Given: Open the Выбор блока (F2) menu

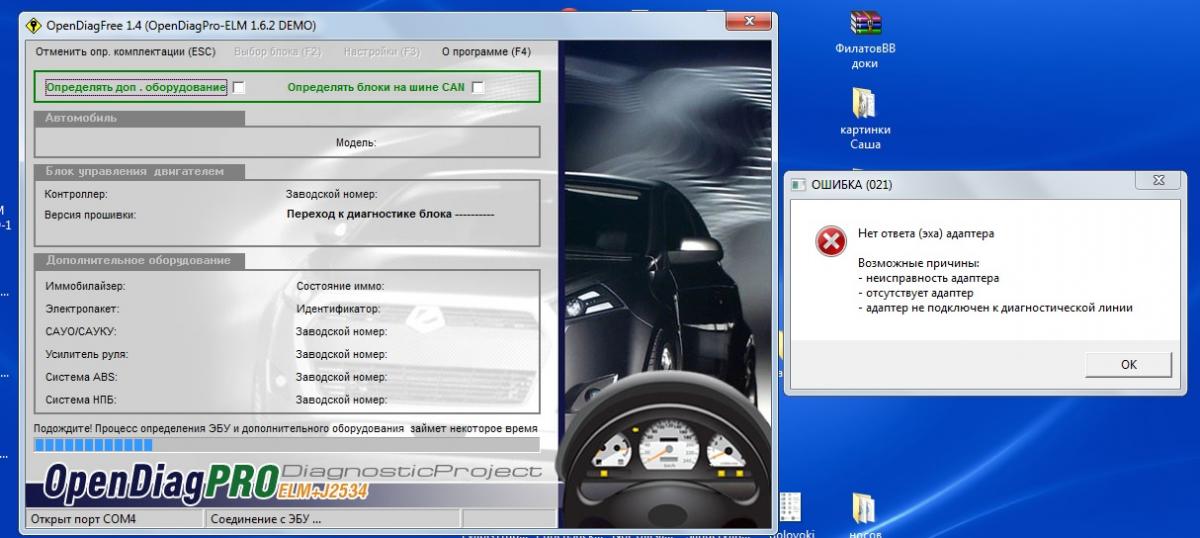Looking at the screenshot, I should click(x=277, y=51).
